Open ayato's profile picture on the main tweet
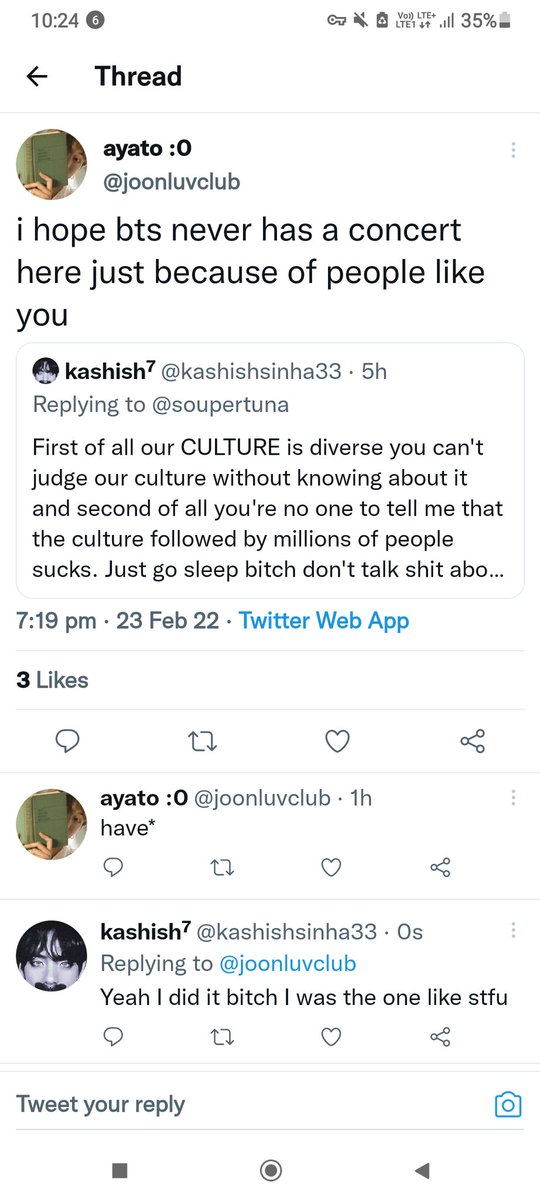 [x=51, y=164]
